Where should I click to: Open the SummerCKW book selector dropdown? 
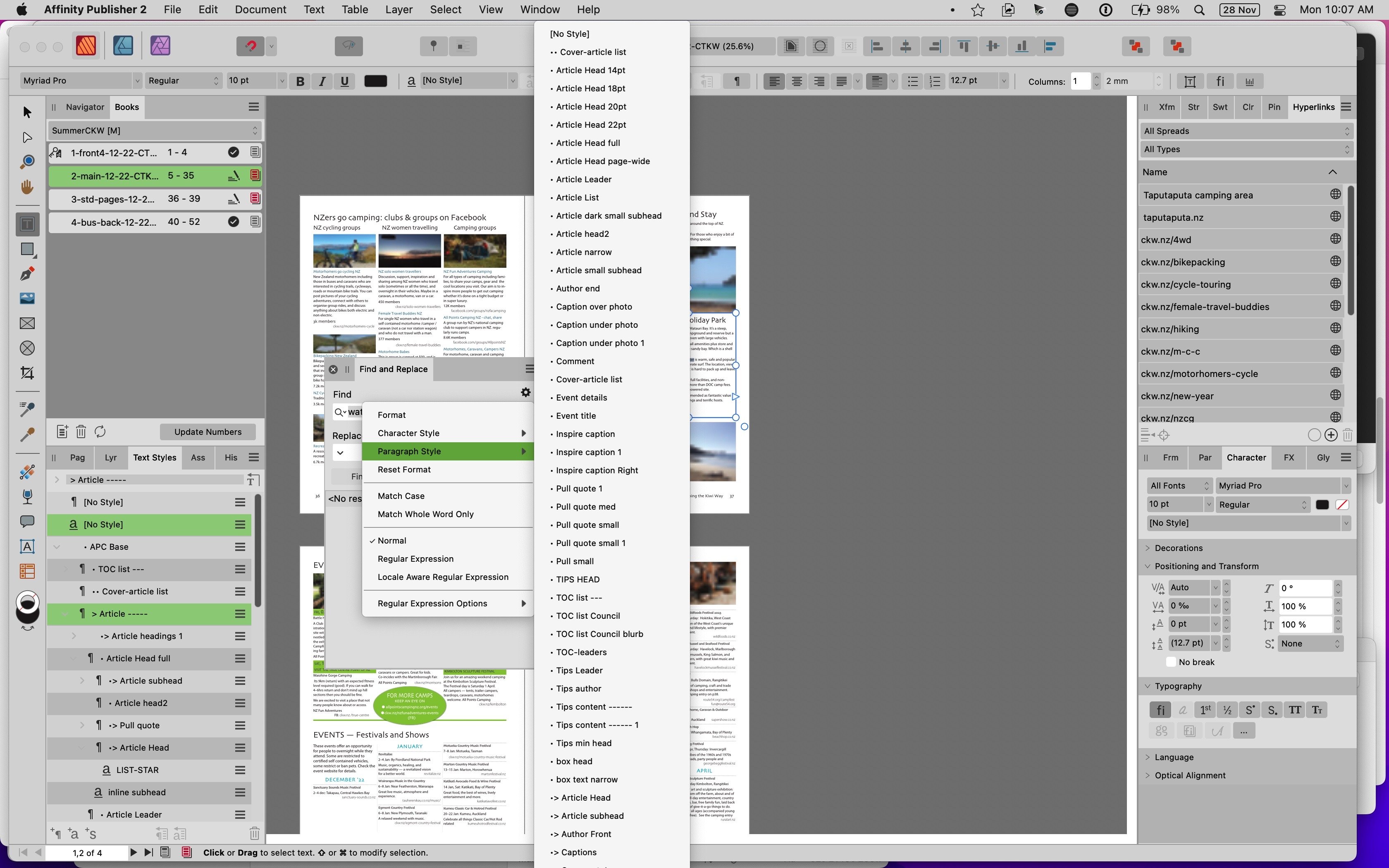pyautogui.click(x=153, y=130)
